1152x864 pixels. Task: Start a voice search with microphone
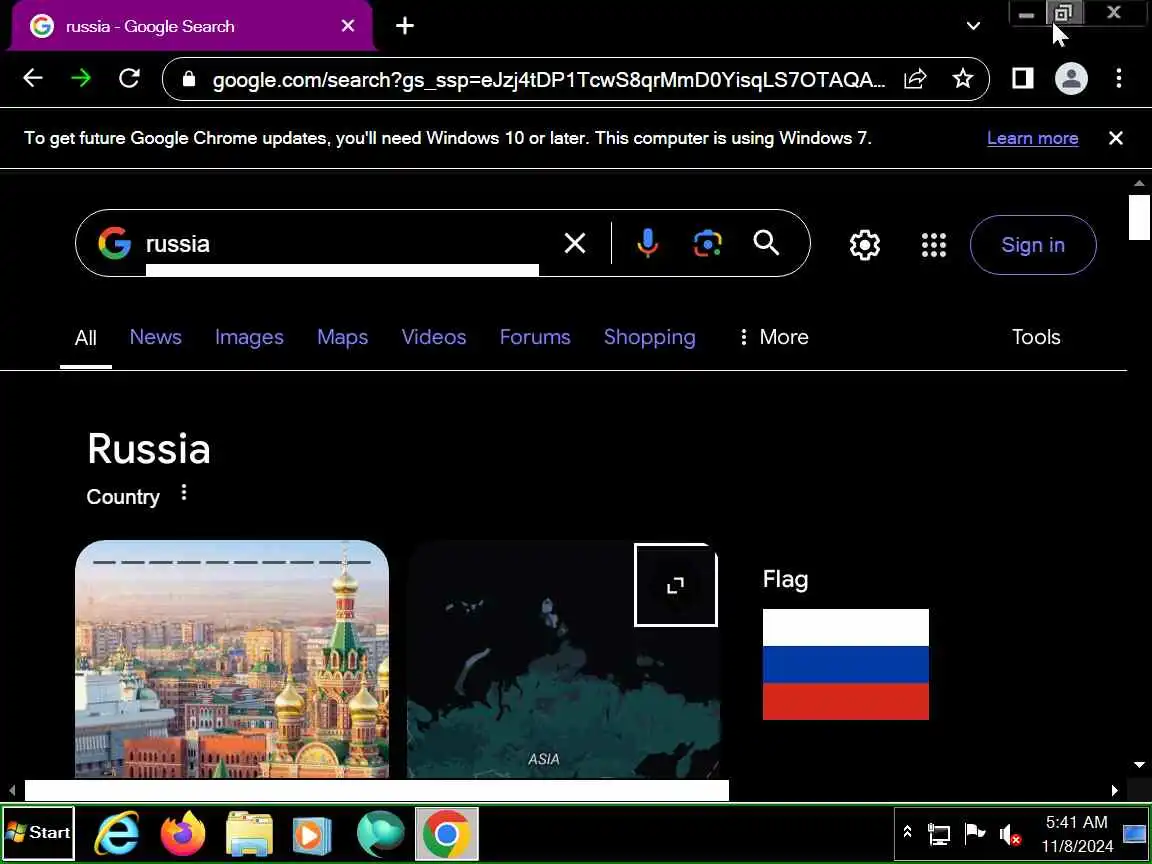(x=647, y=243)
